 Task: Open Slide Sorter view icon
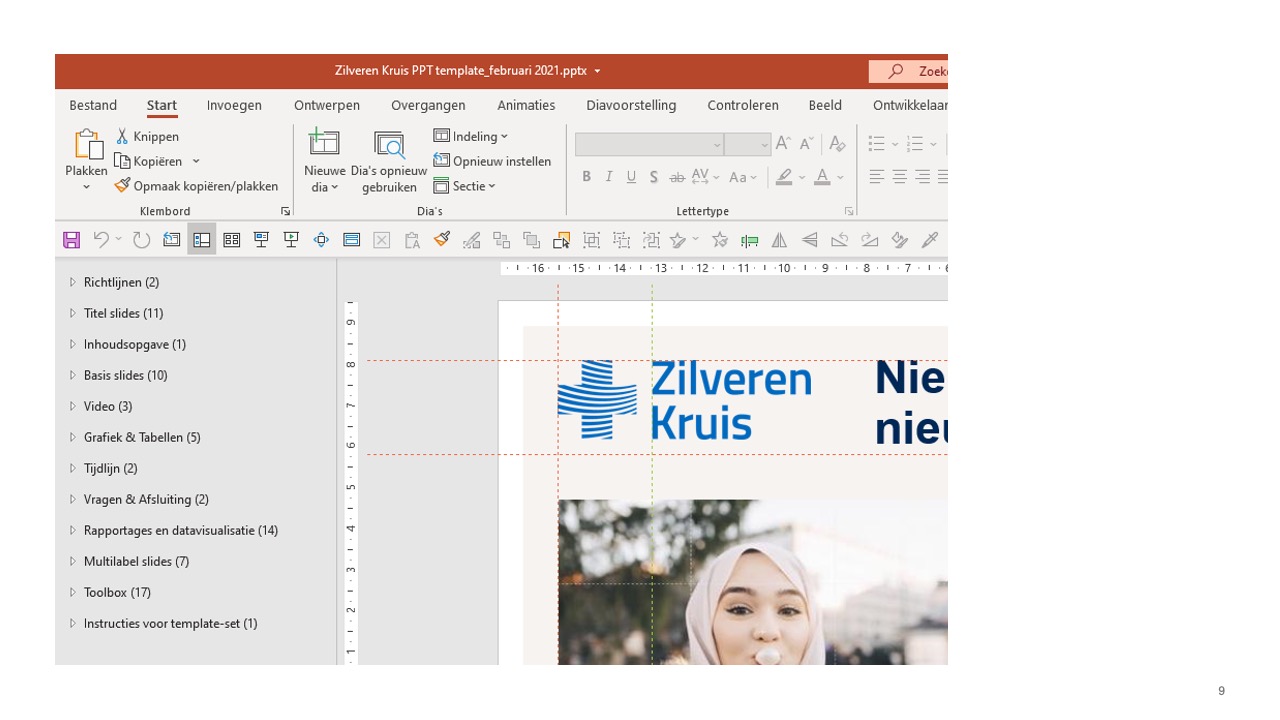(231, 240)
